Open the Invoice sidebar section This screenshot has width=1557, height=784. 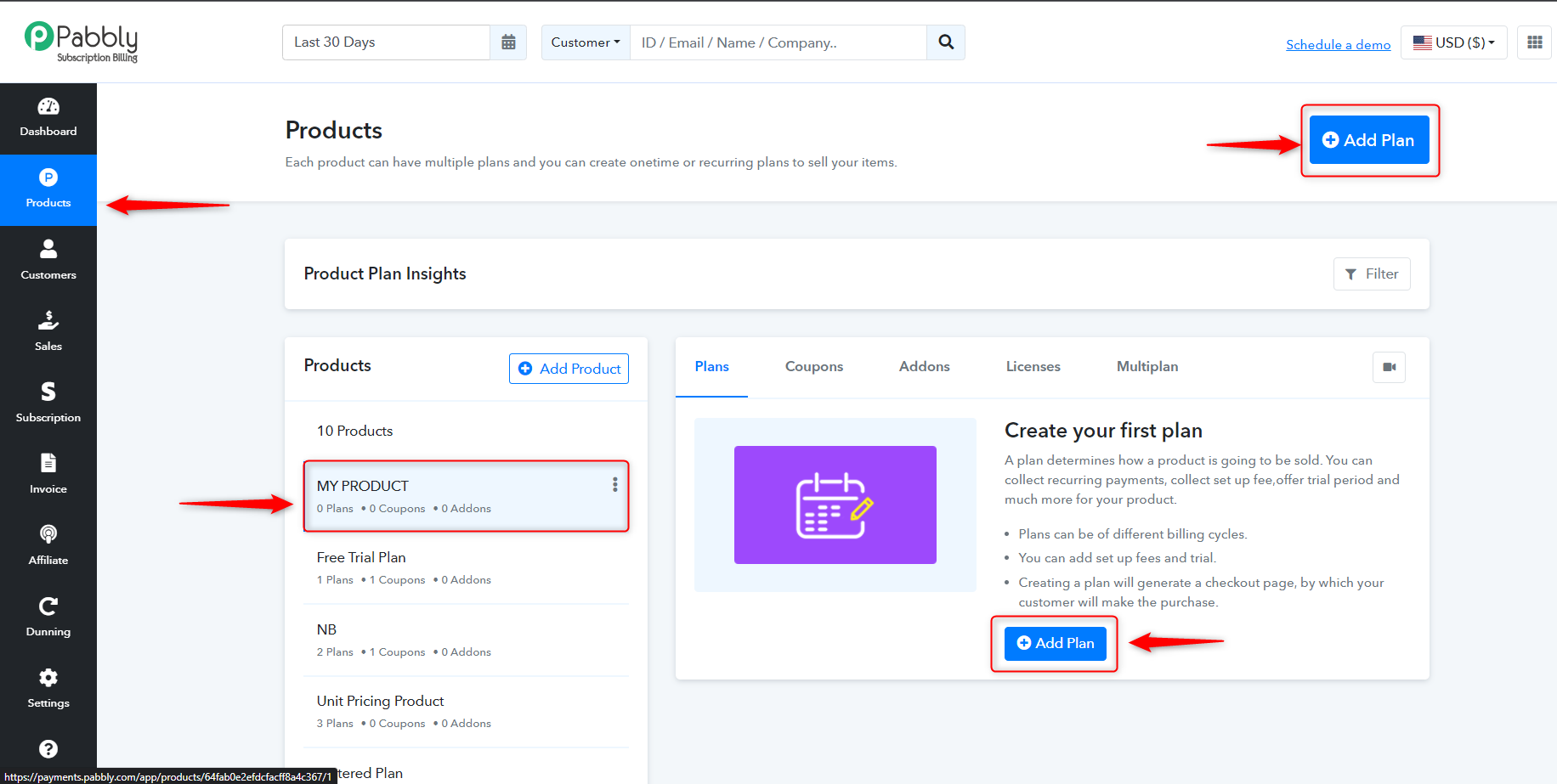point(48,475)
